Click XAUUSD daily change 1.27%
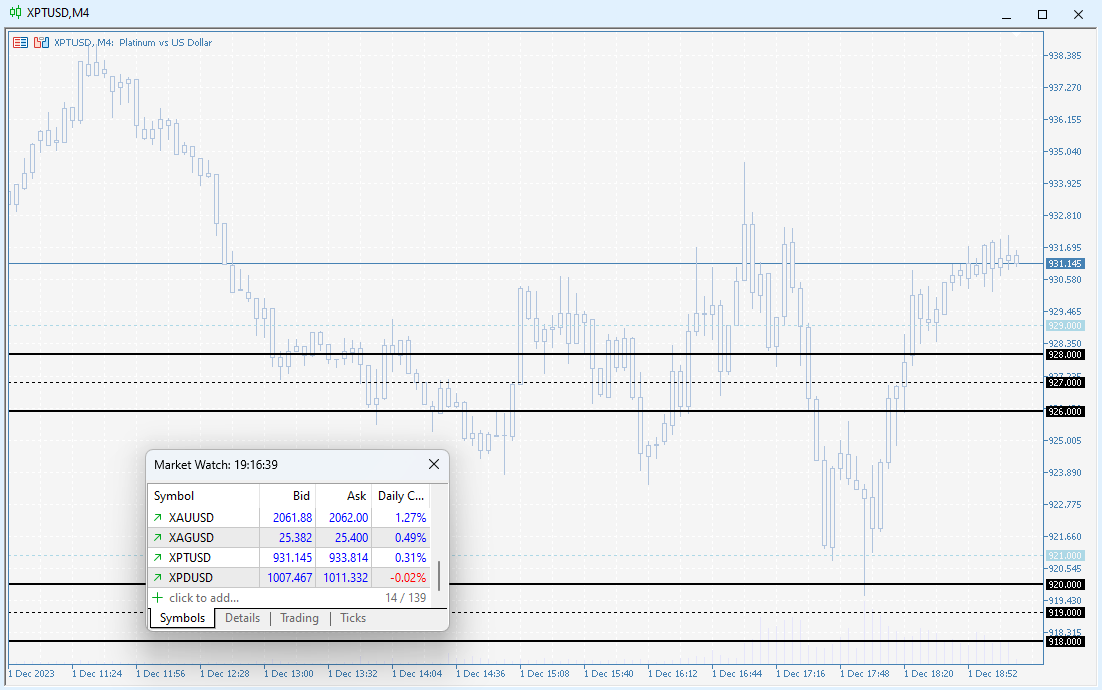1102x690 pixels. tap(410, 518)
